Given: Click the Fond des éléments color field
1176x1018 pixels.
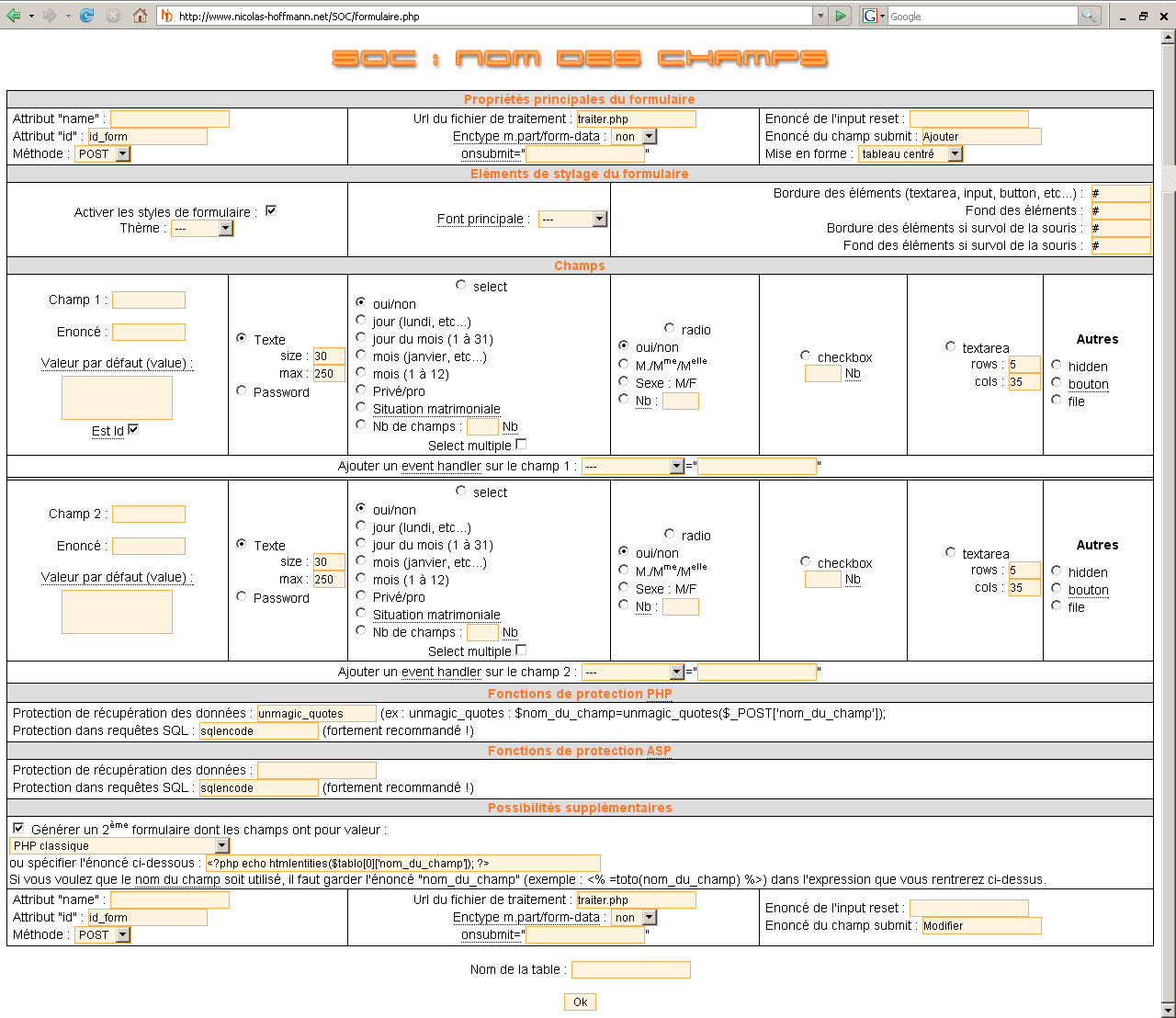Looking at the screenshot, I should (x=1121, y=210).
